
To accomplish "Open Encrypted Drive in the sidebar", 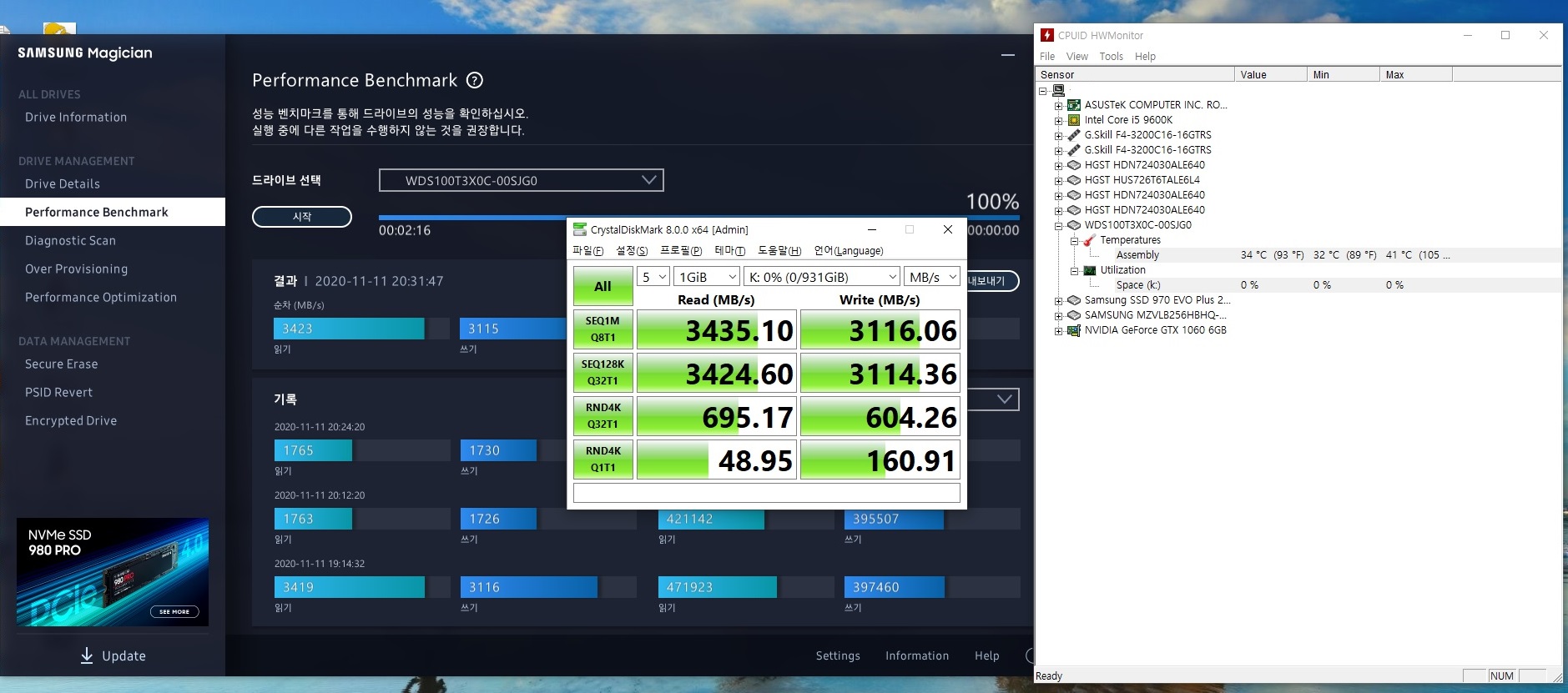I will coord(71,421).
